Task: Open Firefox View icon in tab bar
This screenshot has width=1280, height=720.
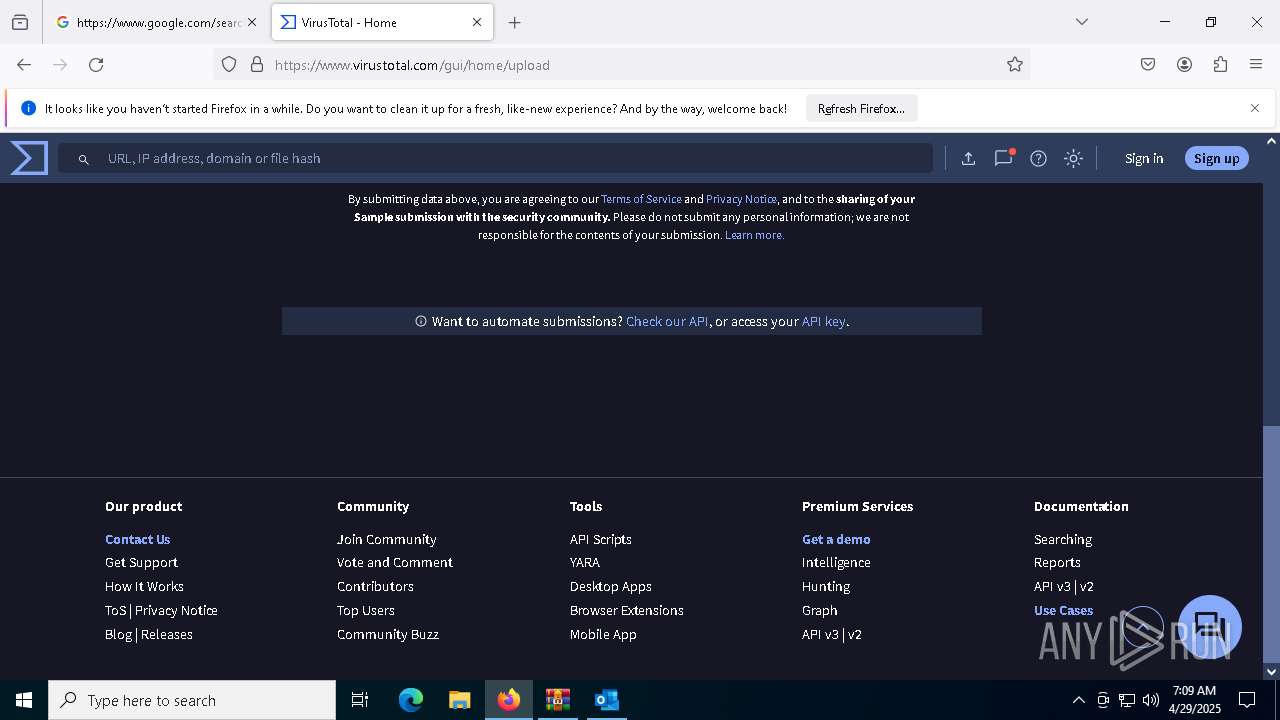Action: coord(20,22)
